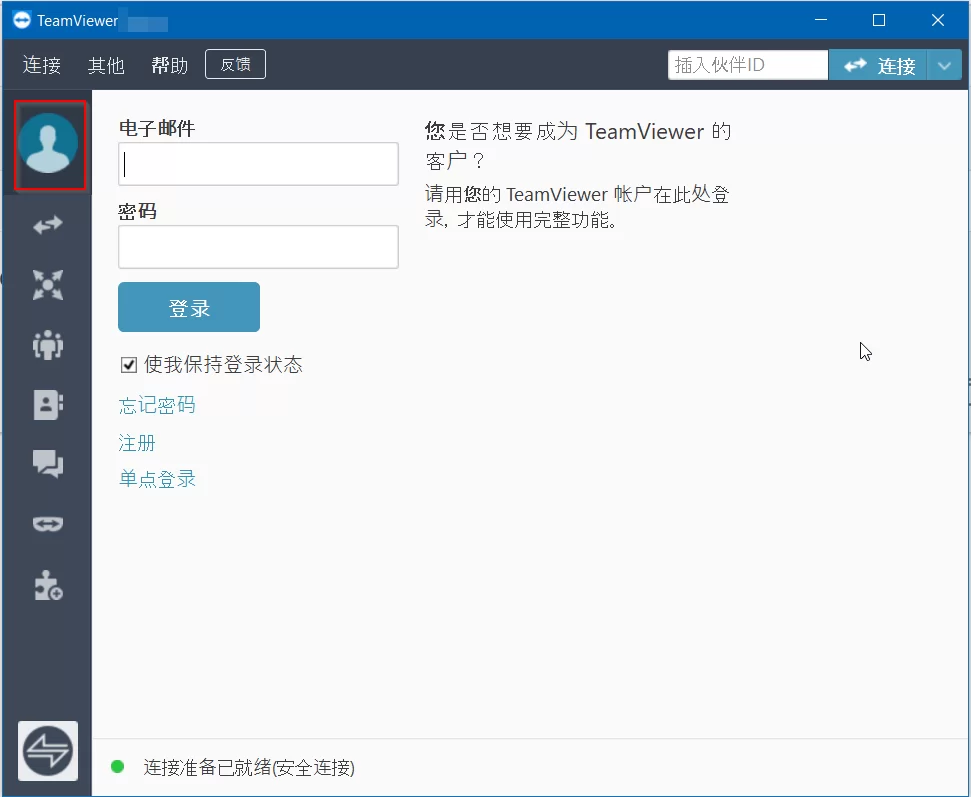Open the 忘记密码 link
The height and width of the screenshot is (797, 971).
point(156,405)
